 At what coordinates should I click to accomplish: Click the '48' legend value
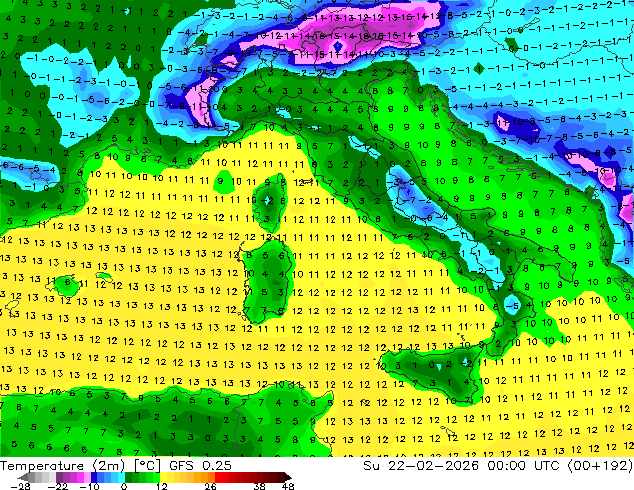click(288, 486)
